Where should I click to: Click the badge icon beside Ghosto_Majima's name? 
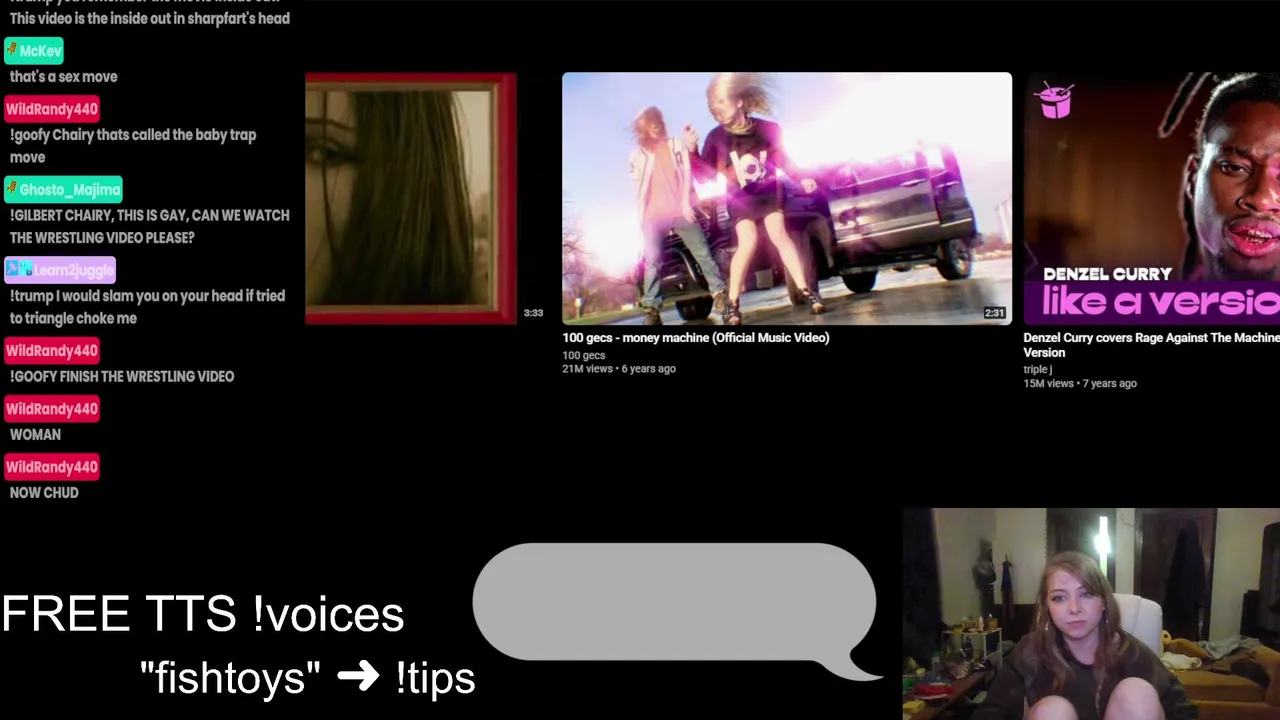(13, 189)
